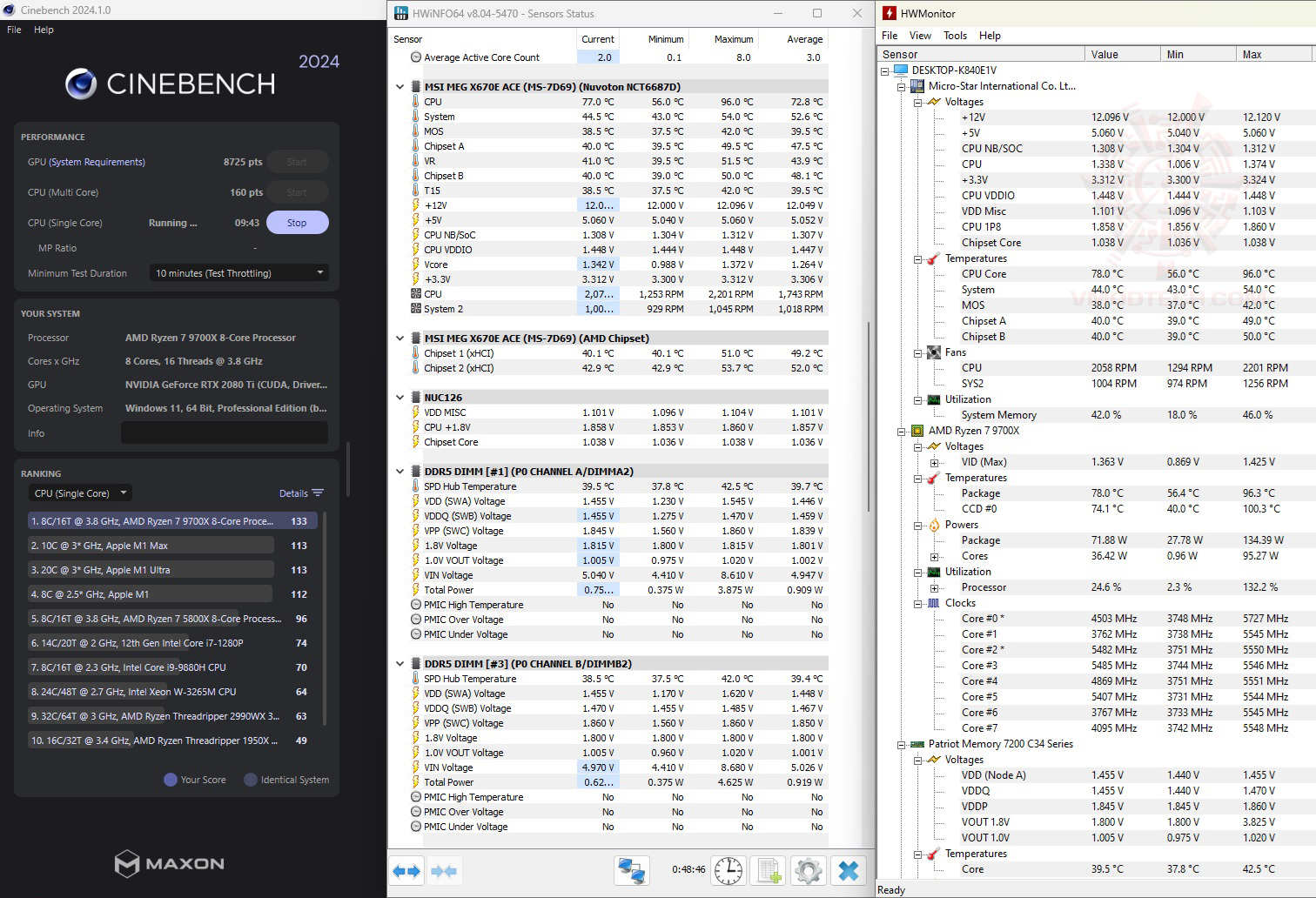
Task: Click the flame icon beside Powers in HWMonitor
Action: 934,525
